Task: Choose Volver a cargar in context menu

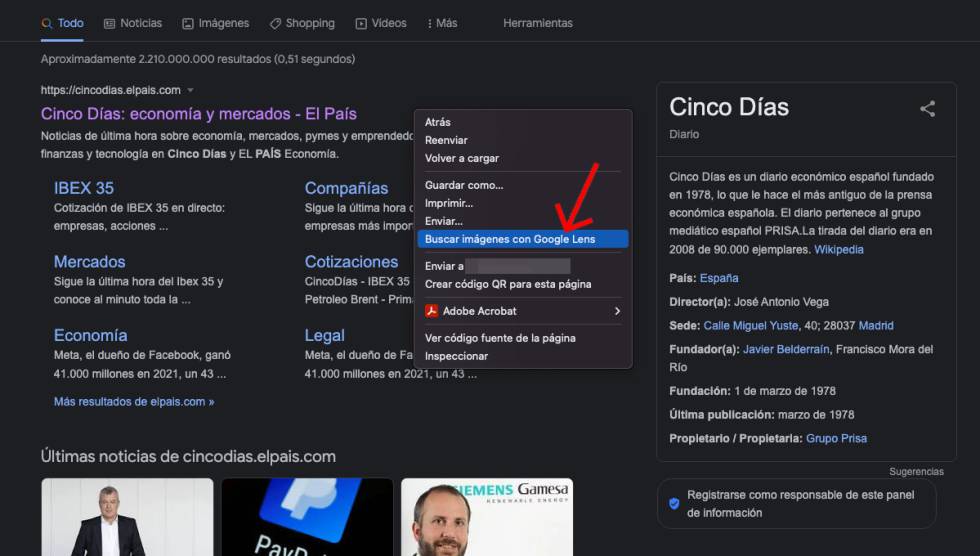Action: (523, 158)
